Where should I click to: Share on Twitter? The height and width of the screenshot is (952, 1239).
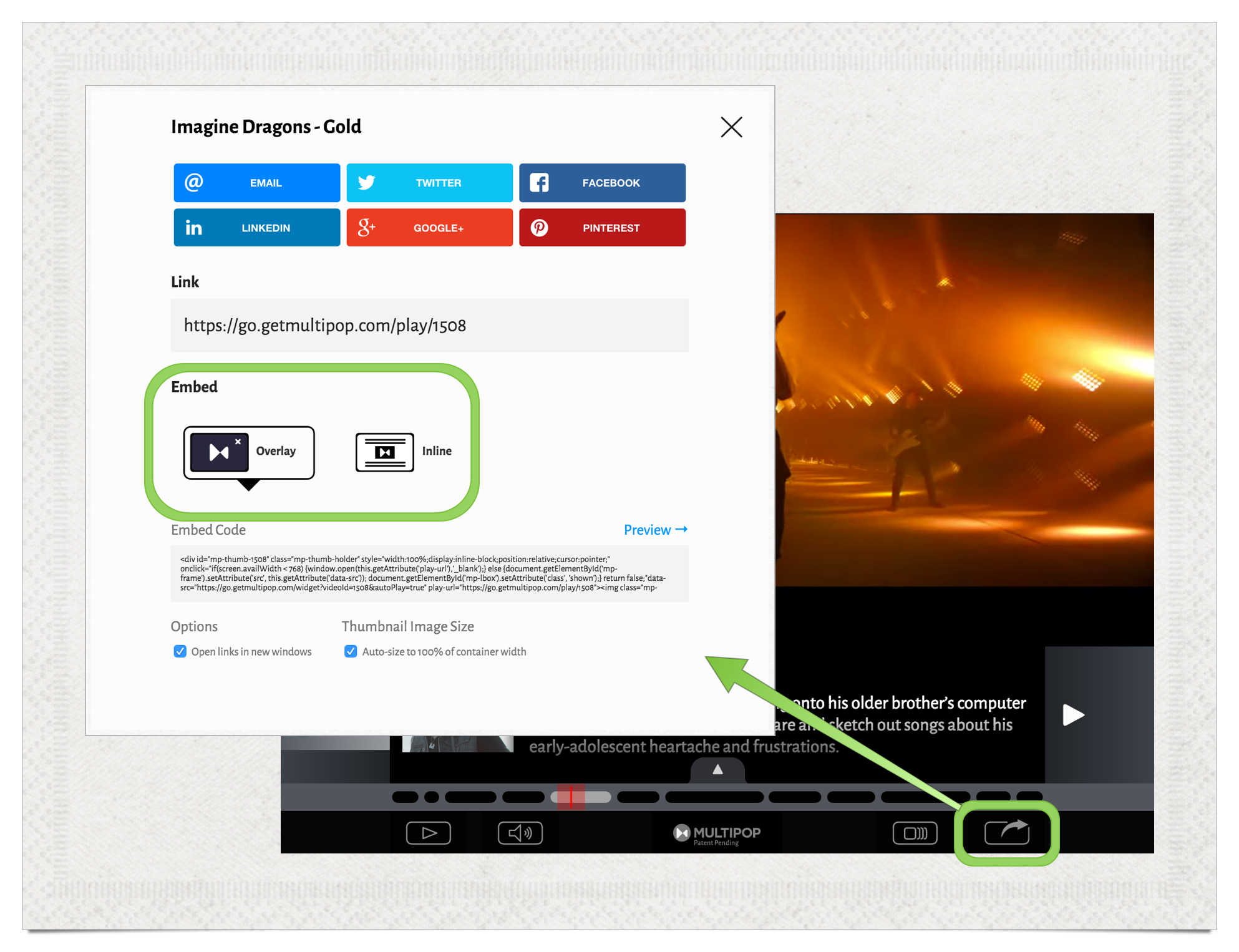click(429, 183)
